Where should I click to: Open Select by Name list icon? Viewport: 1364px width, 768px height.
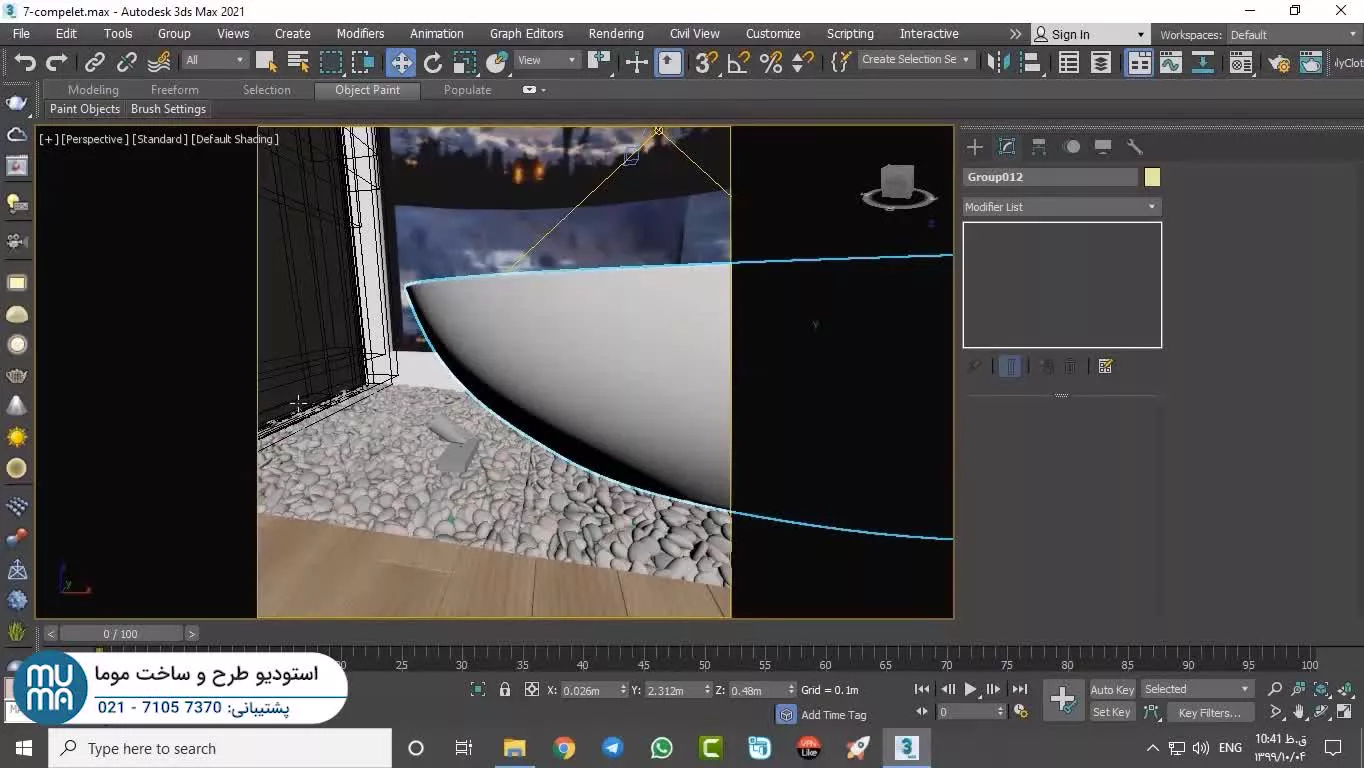(x=298, y=63)
